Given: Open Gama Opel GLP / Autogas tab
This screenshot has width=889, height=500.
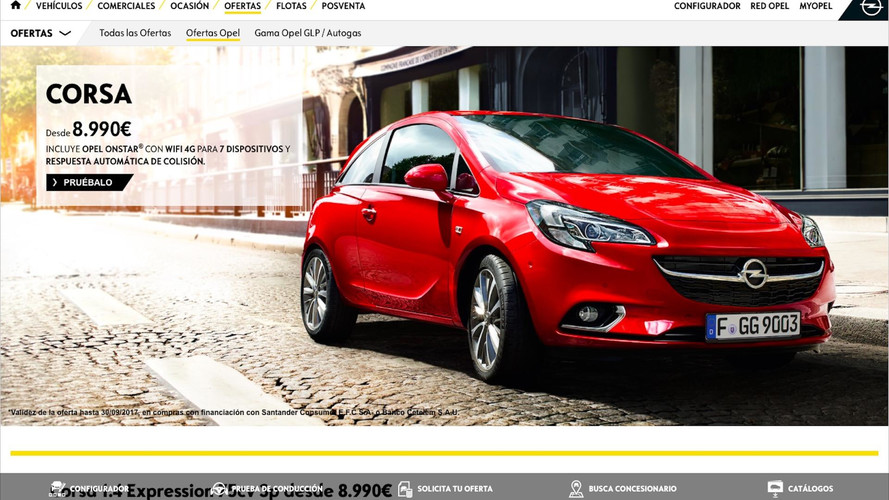Looking at the screenshot, I should pyautogui.click(x=307, y=33).
